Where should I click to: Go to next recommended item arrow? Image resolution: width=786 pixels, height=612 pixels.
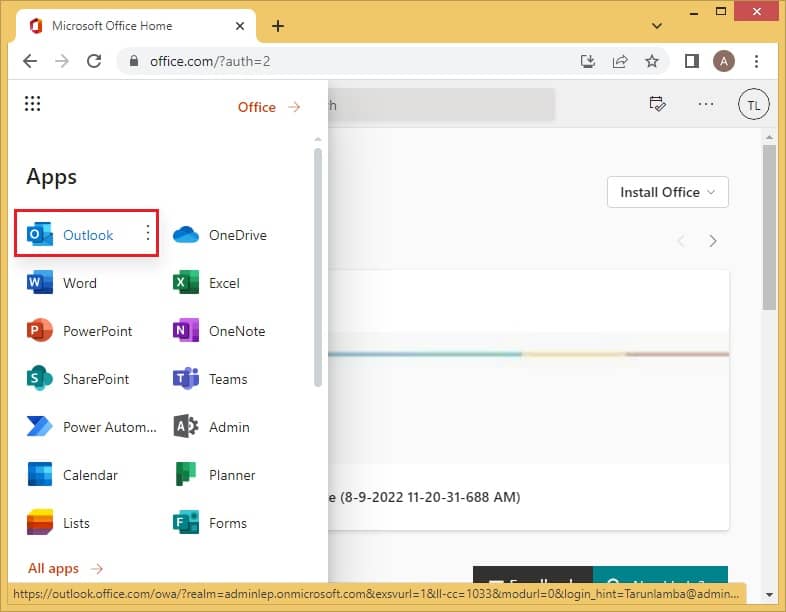coord(713,241)
